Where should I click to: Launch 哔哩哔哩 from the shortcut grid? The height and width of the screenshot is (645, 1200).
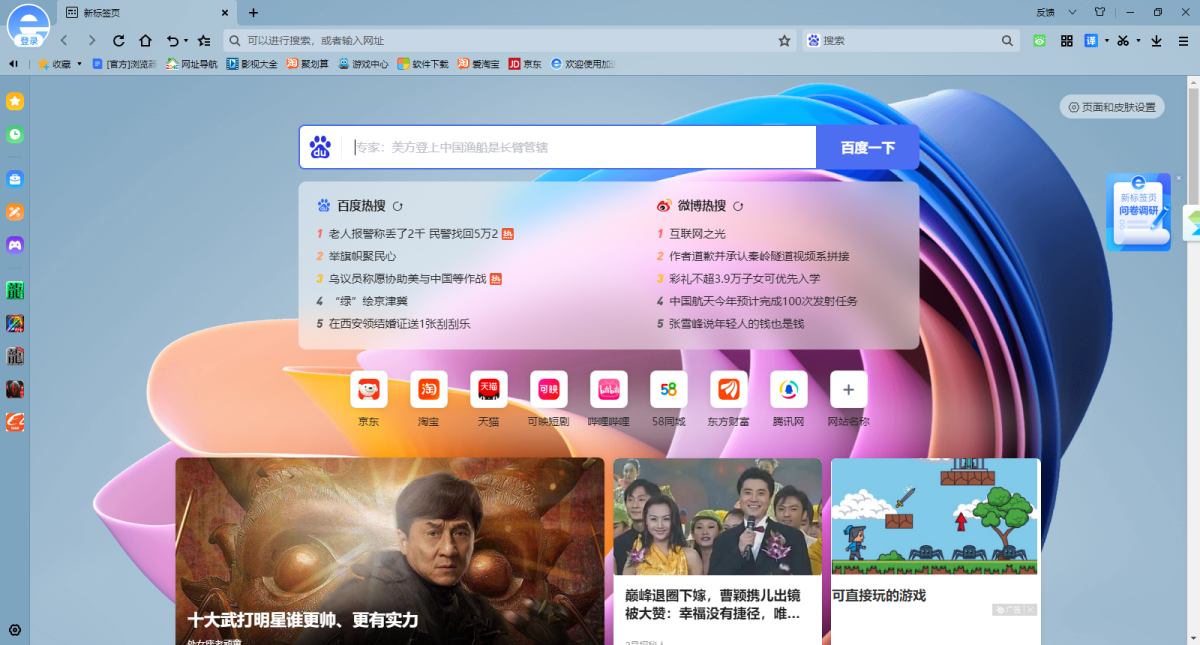607,390
